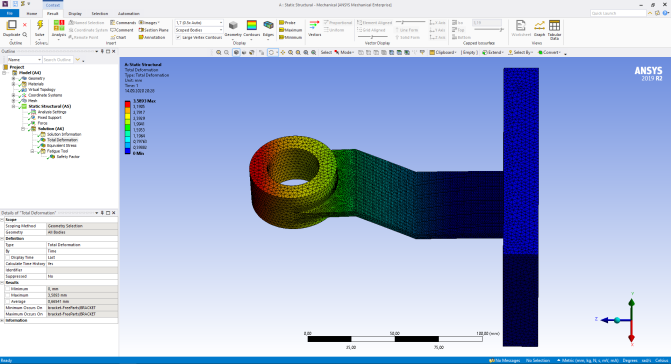Collapse the Fatigue Tool tree node

click(32, 151)
